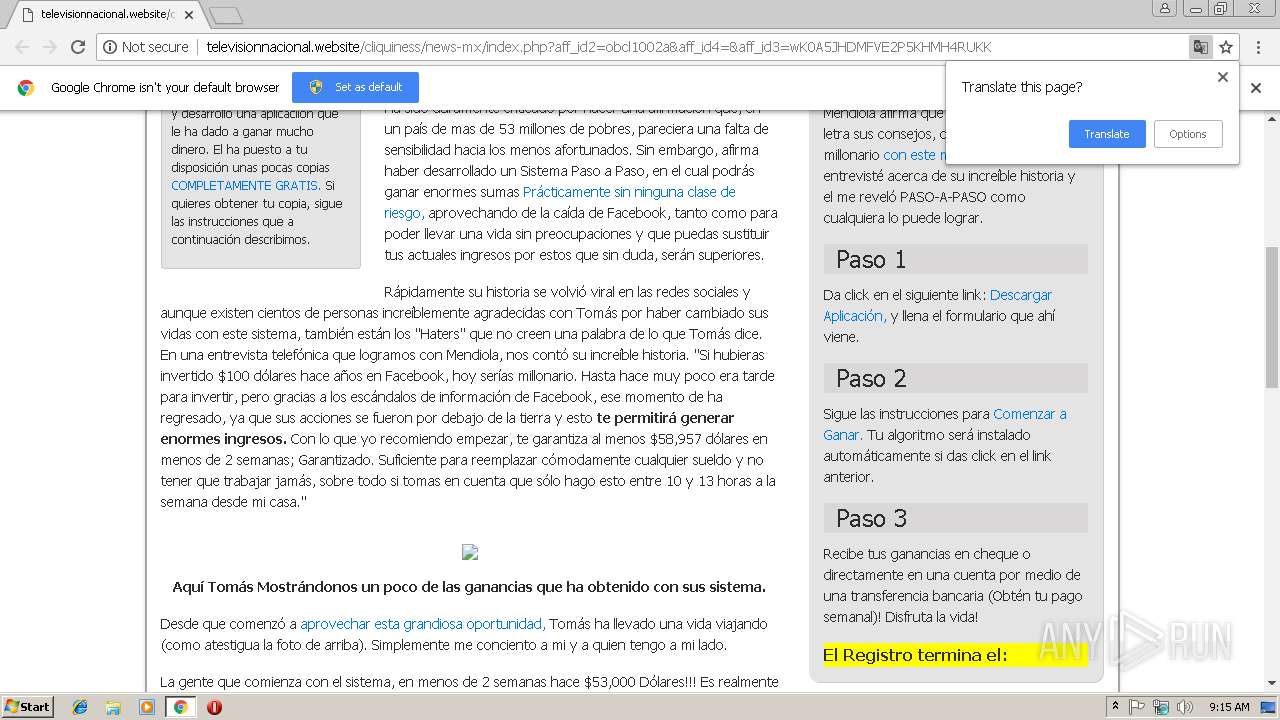Open the Windows Start menu

pos(28,707)
